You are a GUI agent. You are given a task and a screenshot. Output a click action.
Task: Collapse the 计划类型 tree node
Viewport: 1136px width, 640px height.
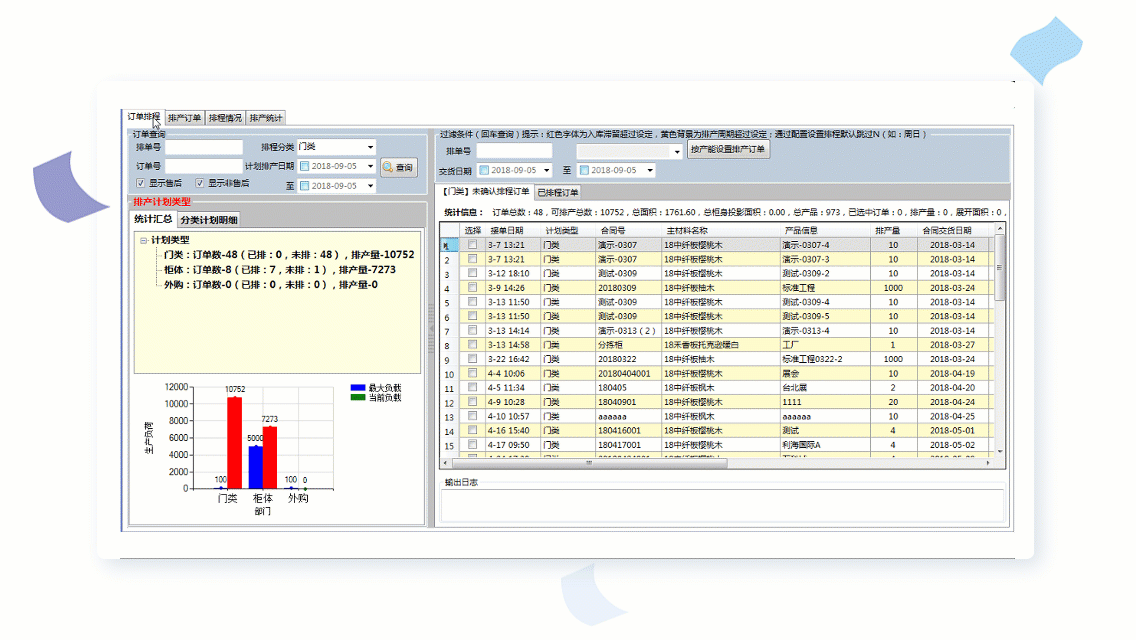(x=144, y=241)
